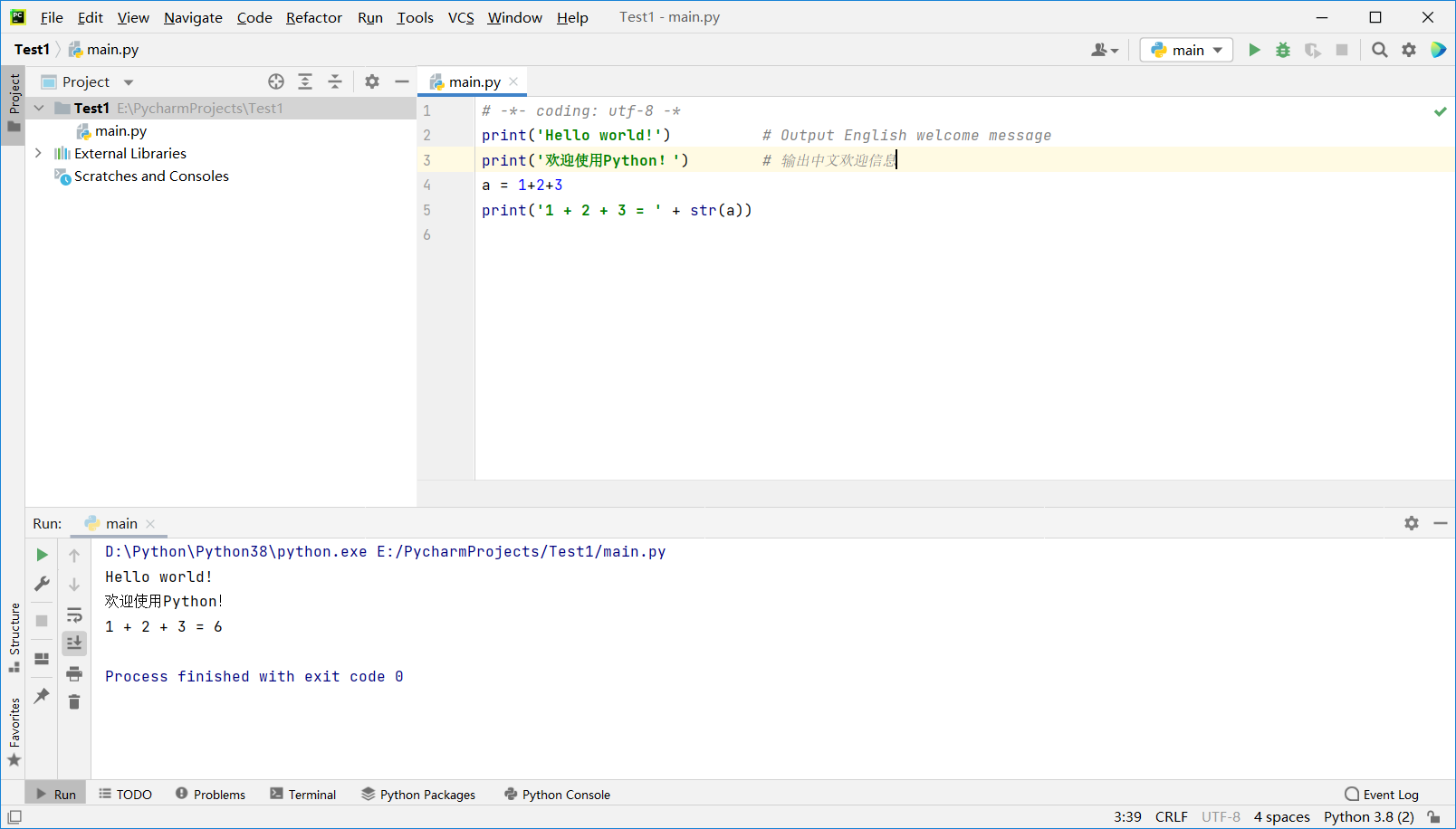Run the main configuration with green play icon
The height and width of the screenshot is (829, 1456).
(x=1254, y=50)
